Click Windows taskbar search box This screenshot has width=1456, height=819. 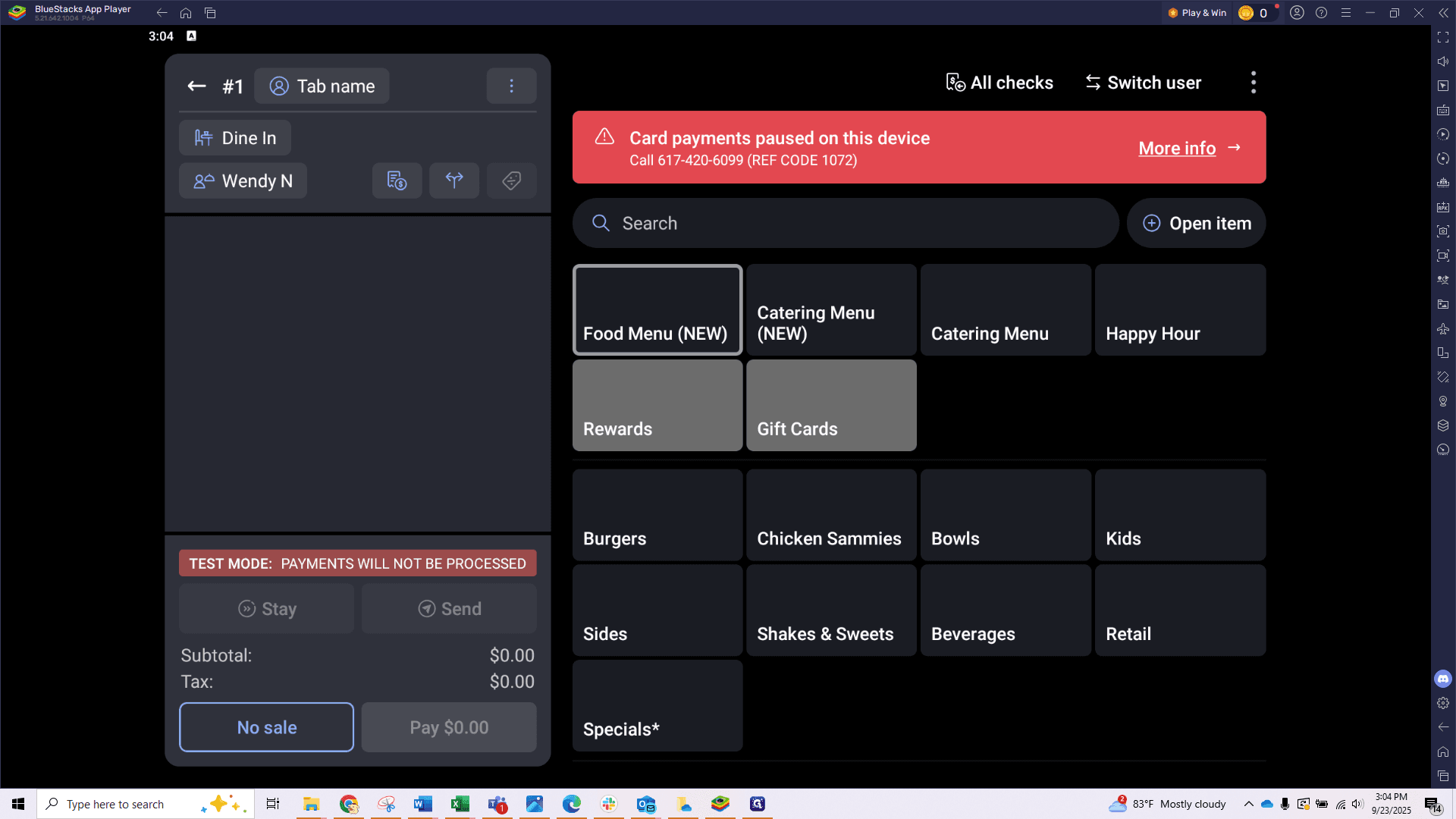[146, 804]
